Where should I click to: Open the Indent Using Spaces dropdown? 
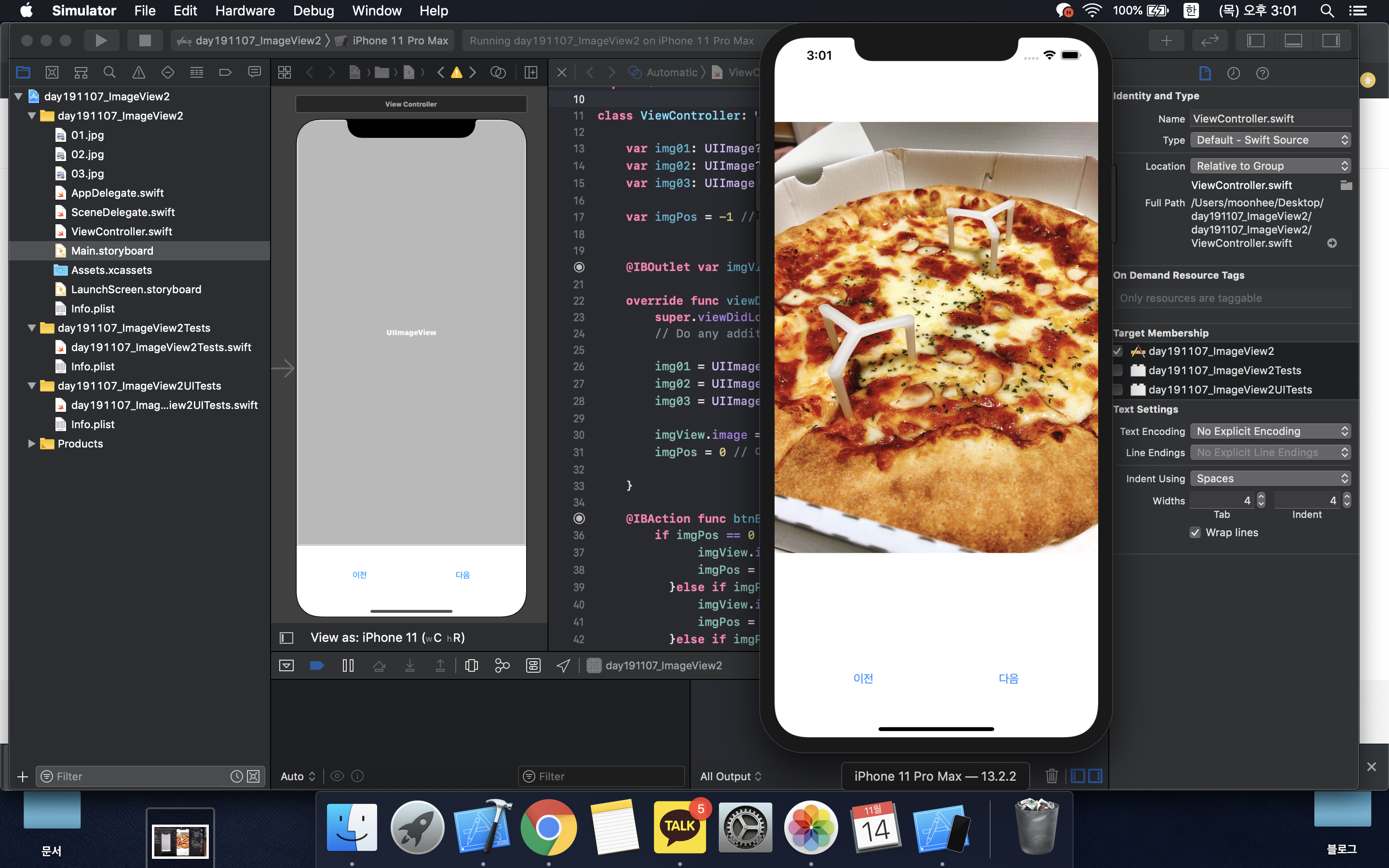click(1270, 479)
